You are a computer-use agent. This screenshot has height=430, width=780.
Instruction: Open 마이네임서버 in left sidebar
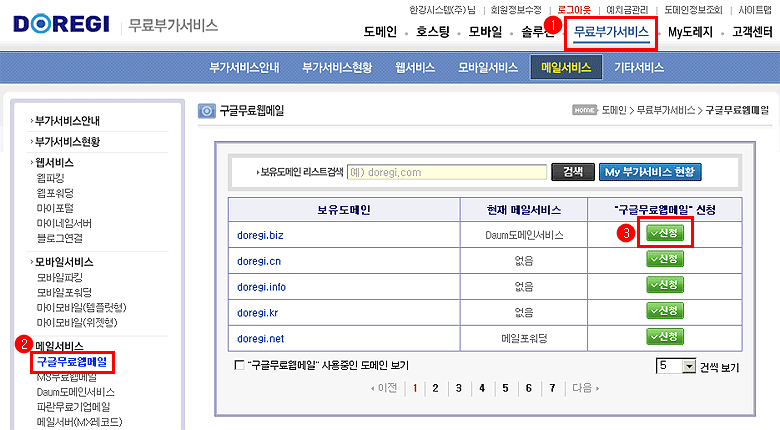pyautogui.click(x=64, y=223)
